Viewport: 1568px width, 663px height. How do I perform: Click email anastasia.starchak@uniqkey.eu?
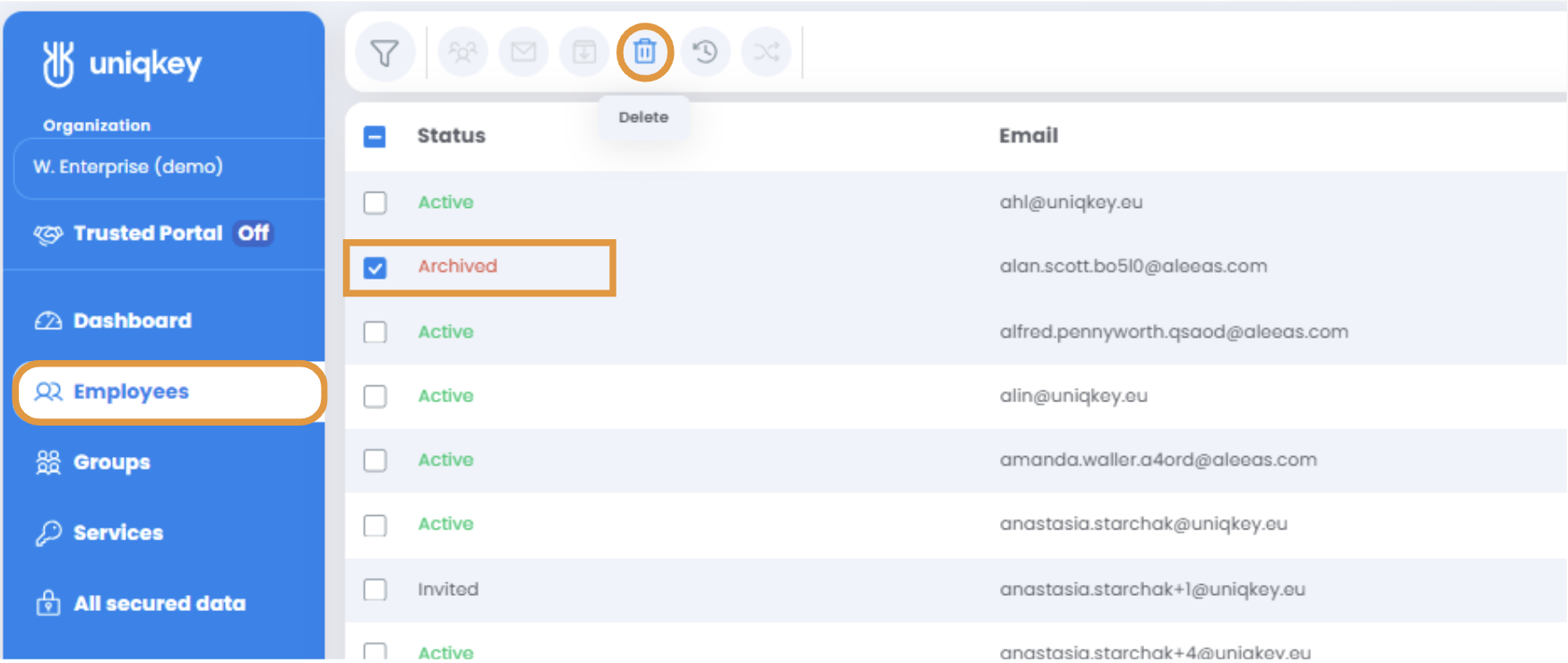tap(1143, 524)
